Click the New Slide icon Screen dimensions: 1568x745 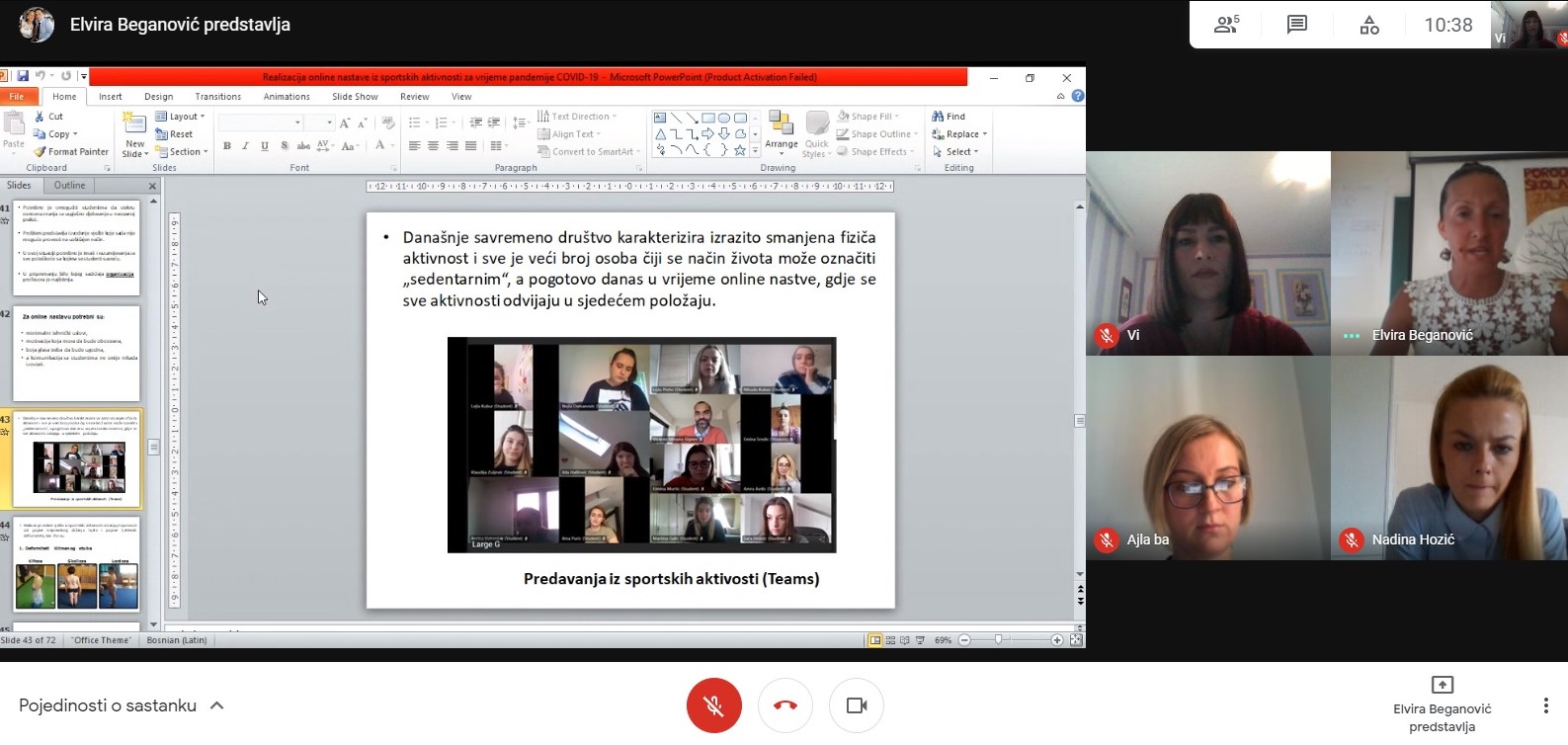coord(134,123)
